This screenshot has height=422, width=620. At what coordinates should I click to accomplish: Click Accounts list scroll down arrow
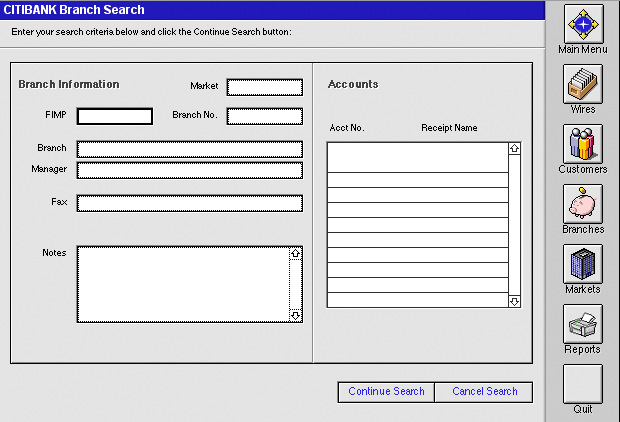pos(514,302)
